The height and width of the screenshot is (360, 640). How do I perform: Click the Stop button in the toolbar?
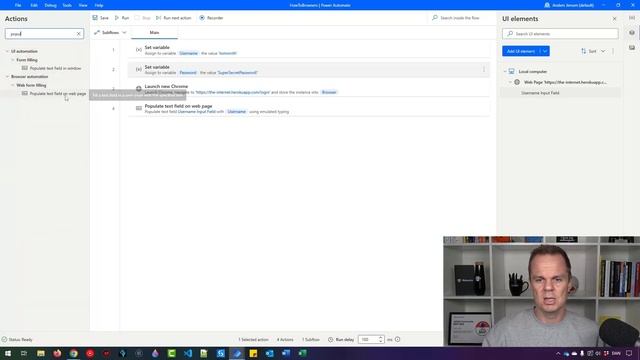(142, 18)
